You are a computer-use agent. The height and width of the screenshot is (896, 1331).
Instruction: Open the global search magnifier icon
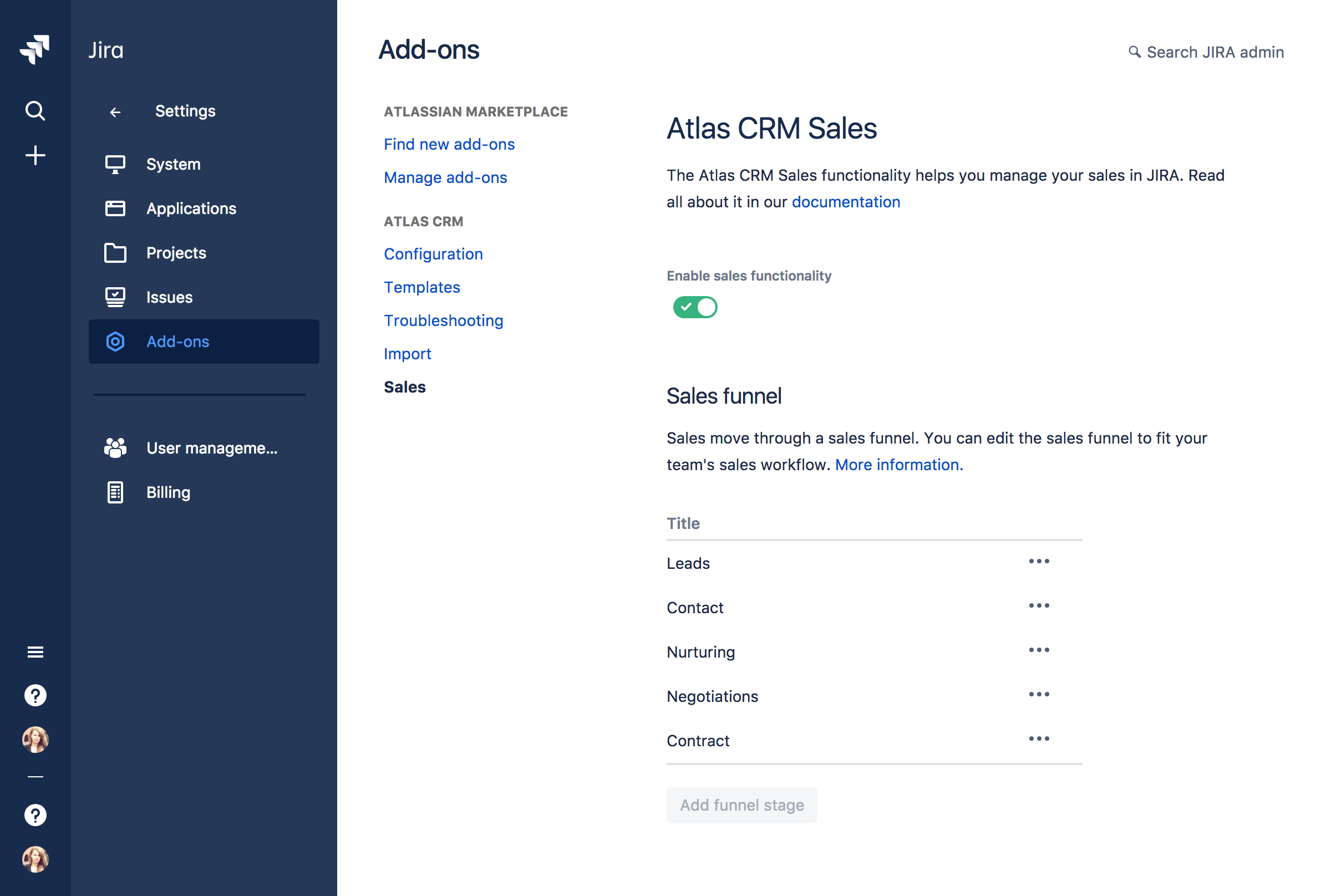[x=35, y=110]
